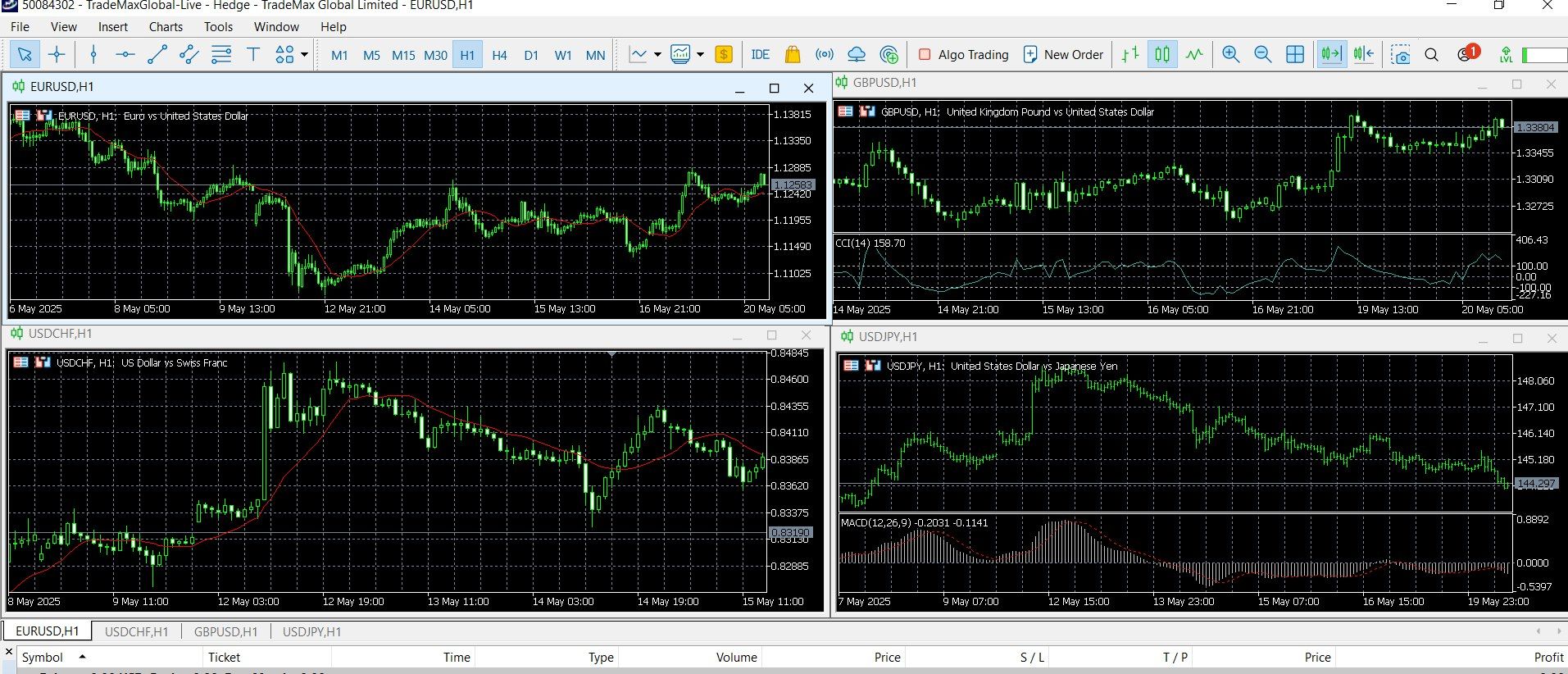1568x674 pixels.
Task: Switch to the MN timeframe
Action: click(596, 55)
